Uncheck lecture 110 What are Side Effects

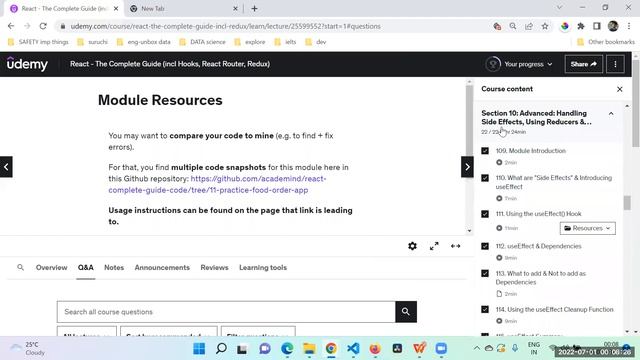tap(485, 178)
